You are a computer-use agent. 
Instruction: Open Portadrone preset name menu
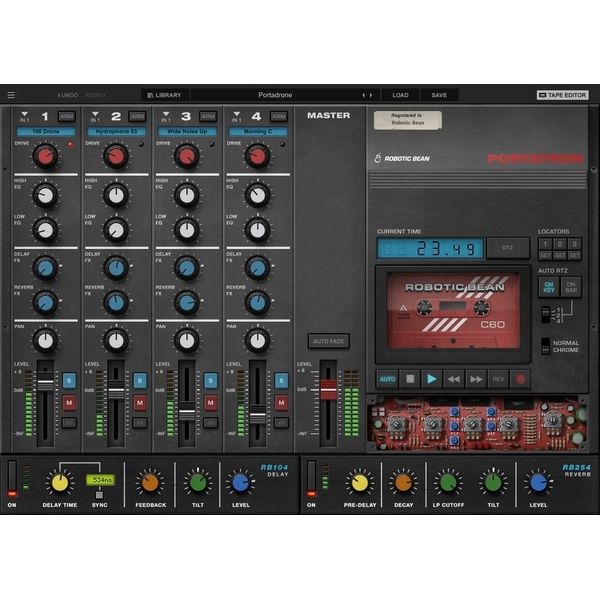click(x=275, y=95)
